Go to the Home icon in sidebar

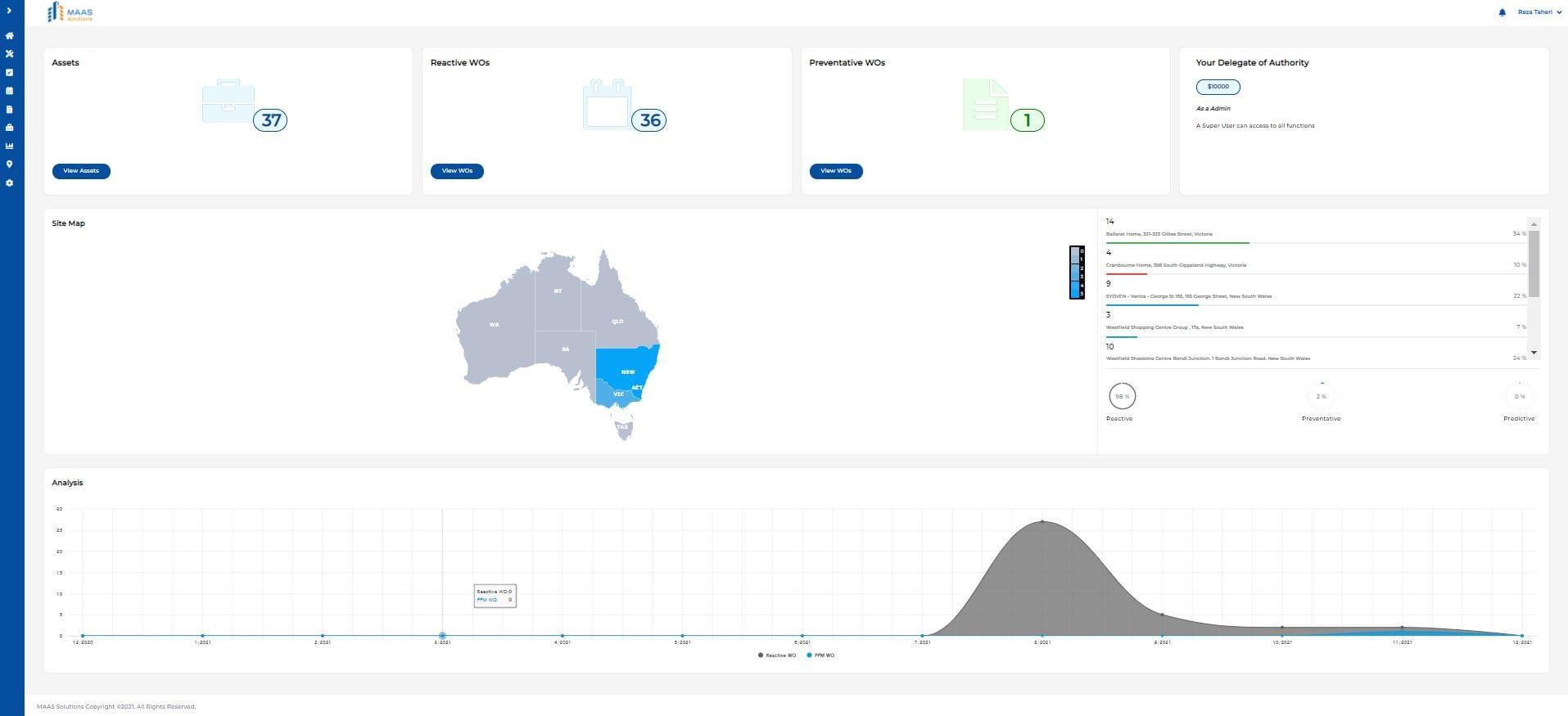tap(9, 36)
